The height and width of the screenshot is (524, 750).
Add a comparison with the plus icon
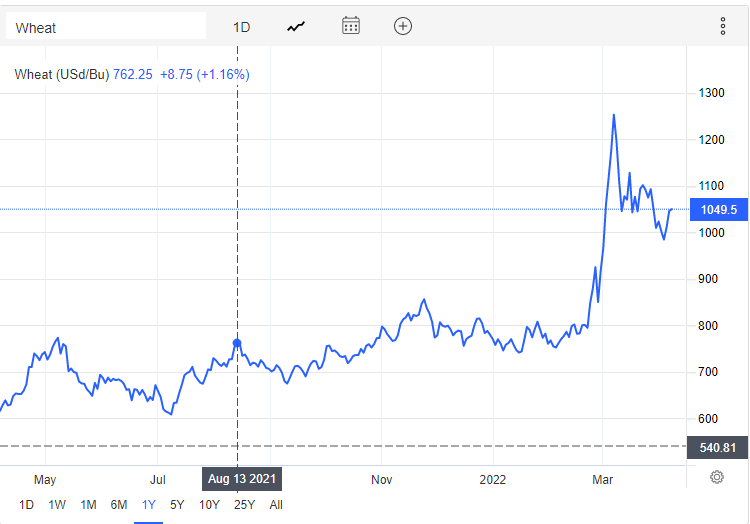[x=403, y=26]
